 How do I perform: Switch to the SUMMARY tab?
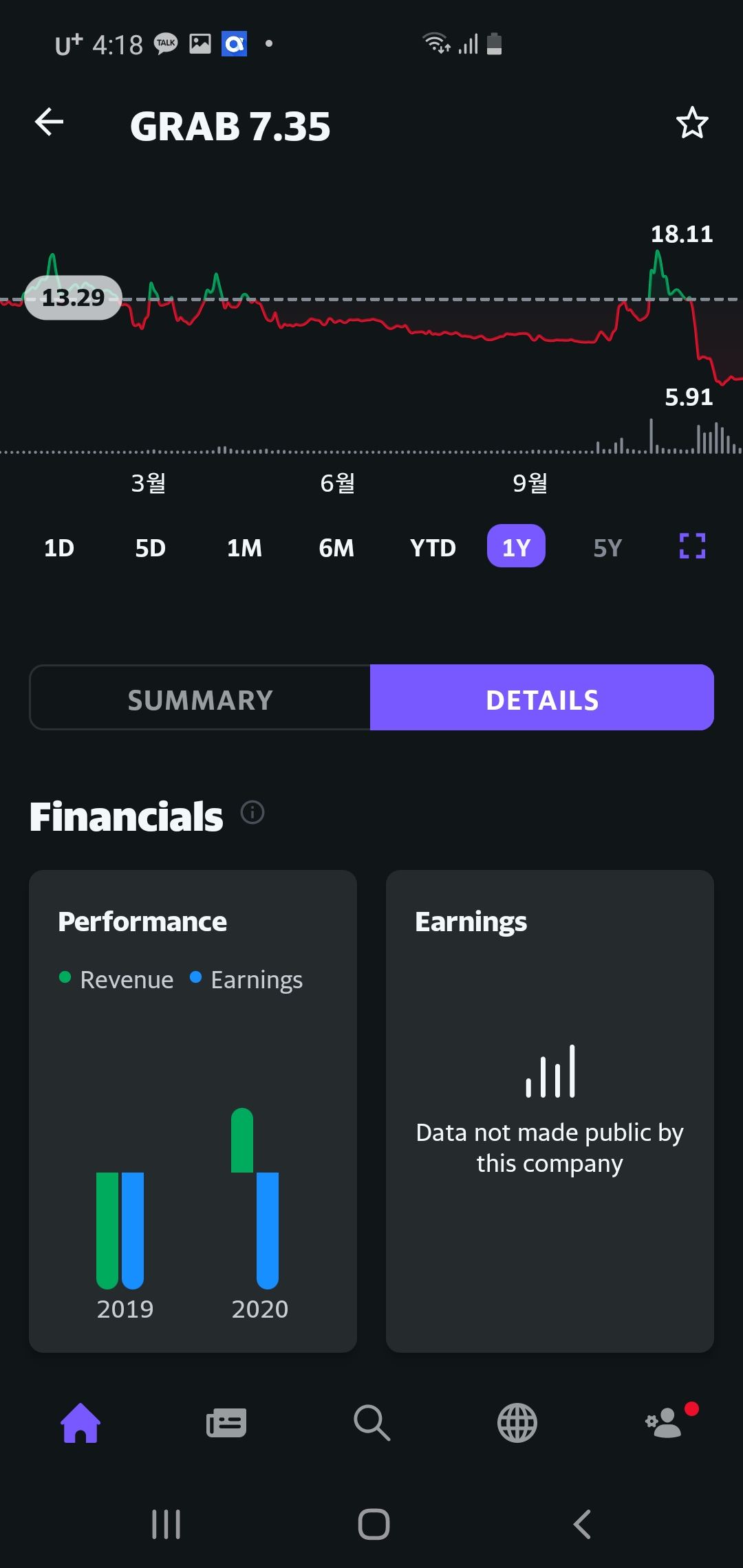click(x=200, y=697)
